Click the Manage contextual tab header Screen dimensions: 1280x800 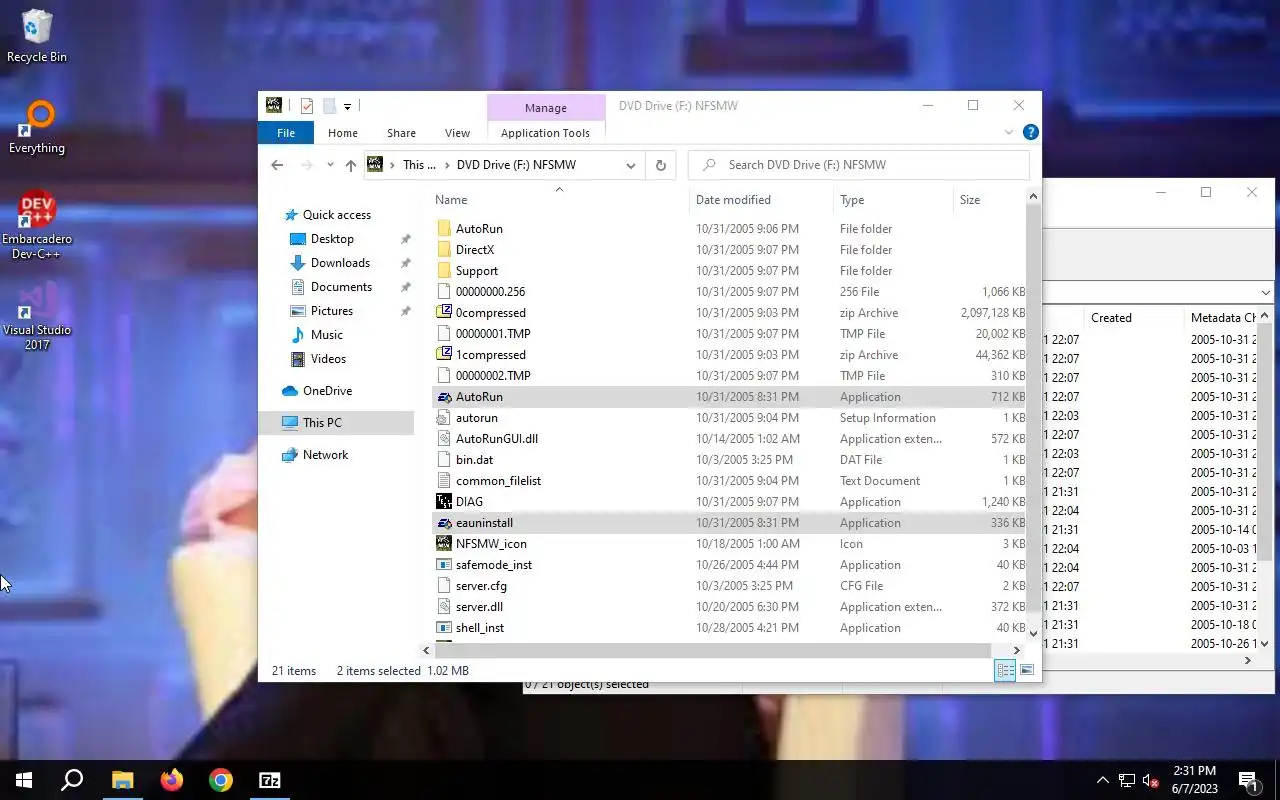tap(546, 108)
